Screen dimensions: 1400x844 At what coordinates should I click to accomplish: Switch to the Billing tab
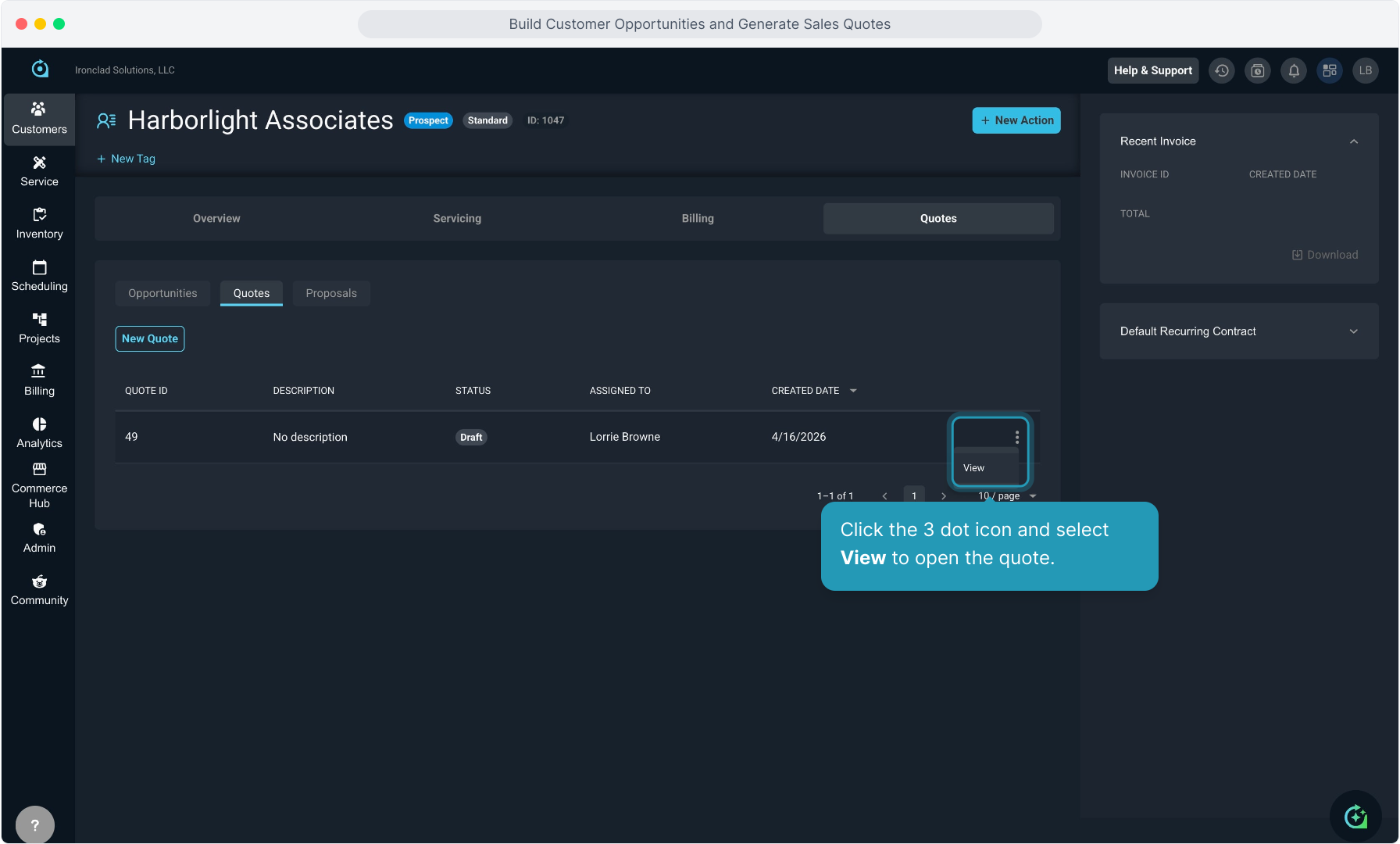[698, 219]
